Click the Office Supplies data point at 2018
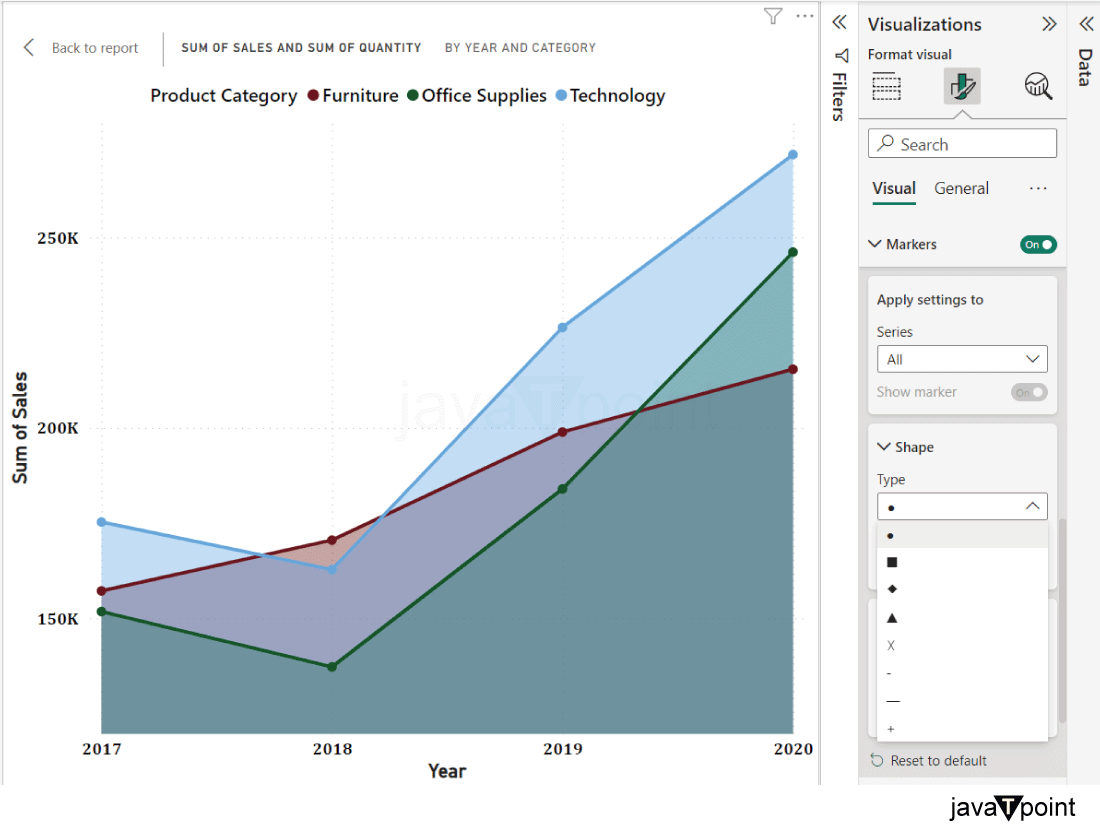This screenshot has width=1100, height=835. pyautogui.click(x=332, y=667)
